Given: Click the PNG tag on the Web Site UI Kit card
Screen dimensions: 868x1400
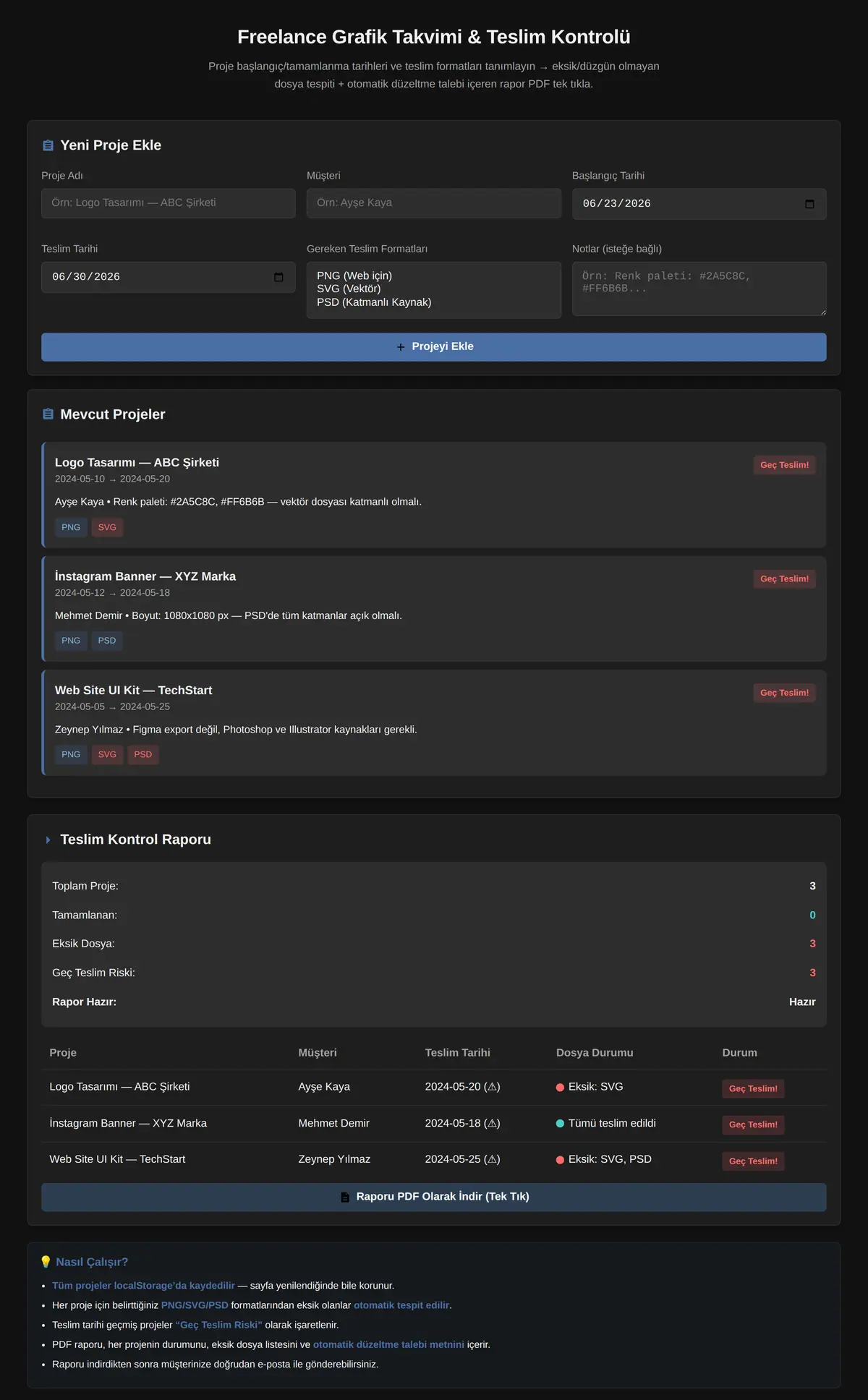Looking at the screenshot, I should click(71, 754).
